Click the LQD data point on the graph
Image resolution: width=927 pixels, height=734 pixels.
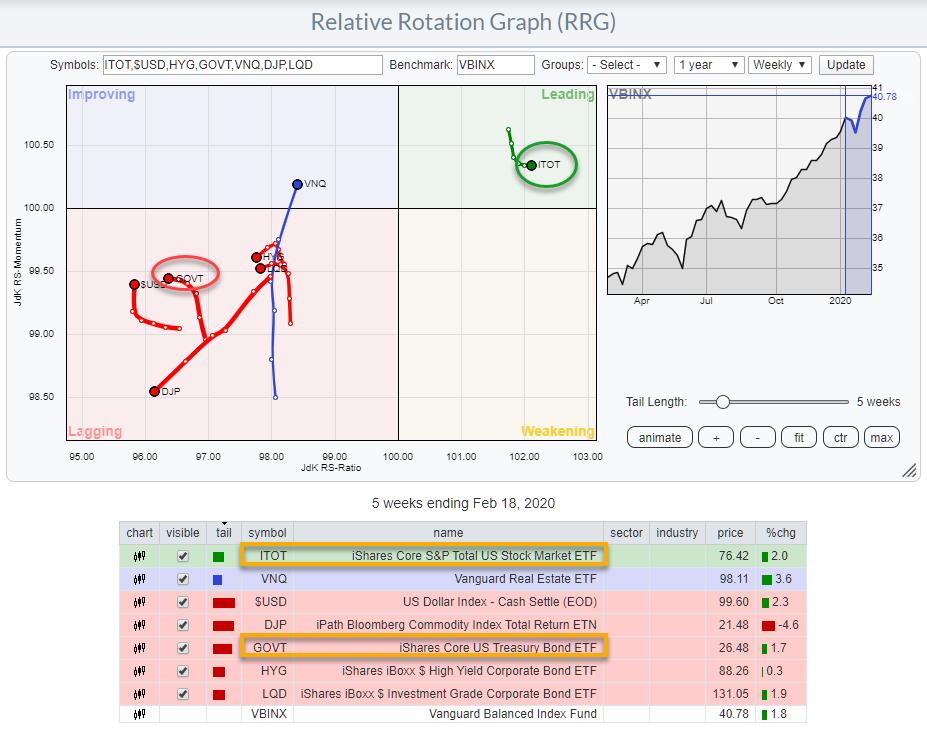tap(260, 268)
